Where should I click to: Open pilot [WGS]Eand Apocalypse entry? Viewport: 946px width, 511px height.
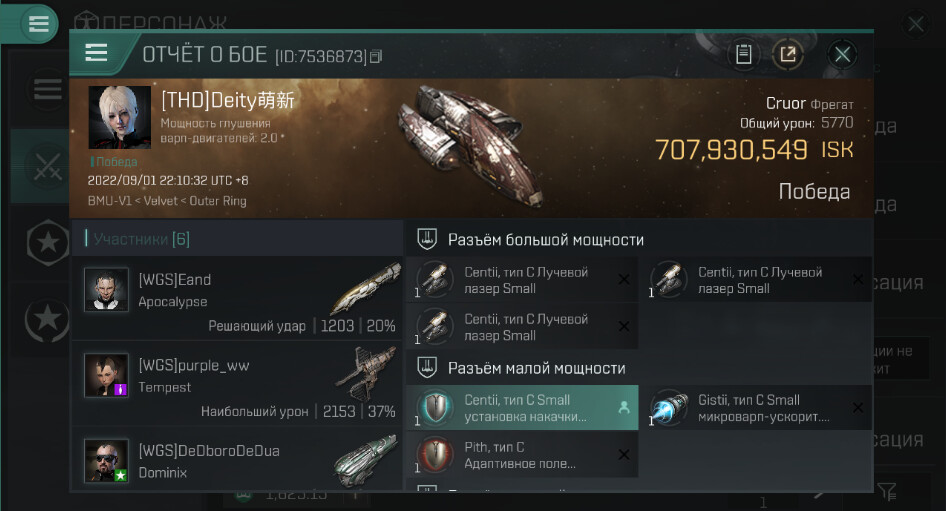coord(236,299)
